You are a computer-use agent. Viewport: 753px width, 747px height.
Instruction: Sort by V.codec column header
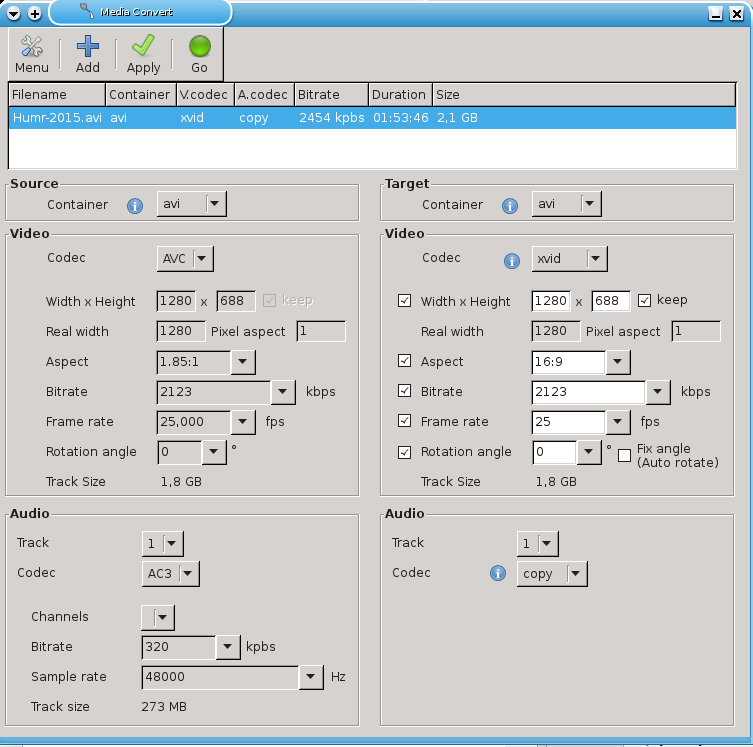206,95
